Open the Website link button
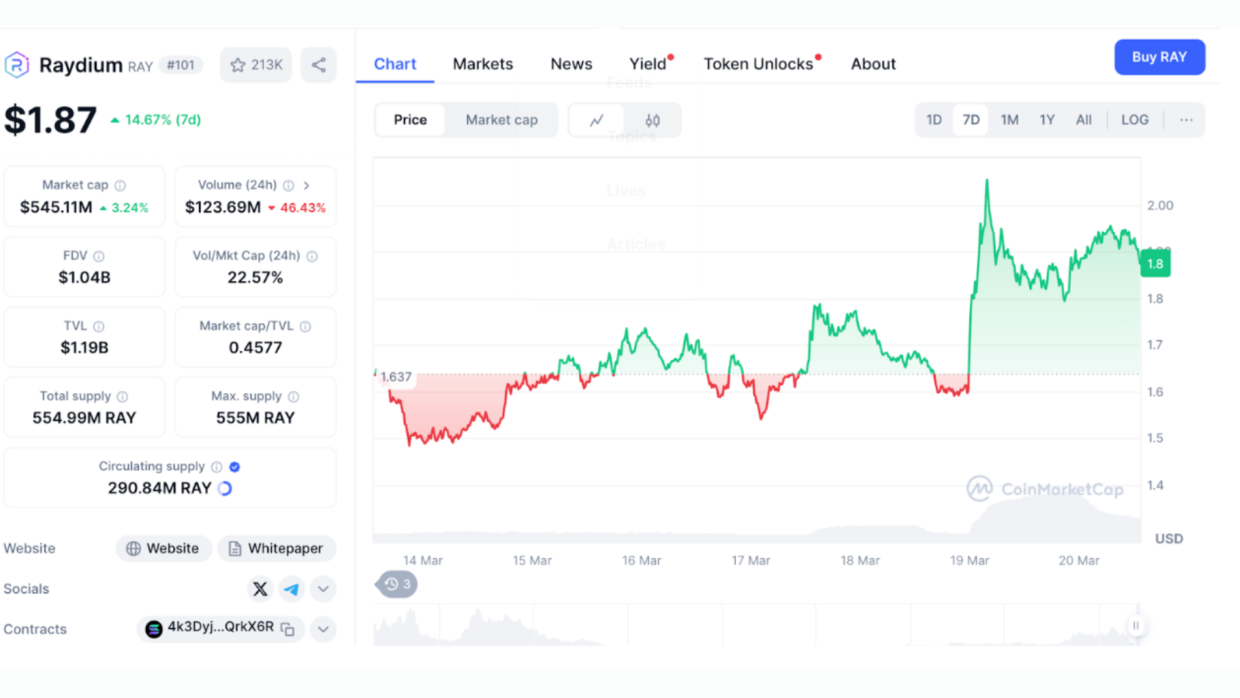The width and height of the screenshot is (1240, 698). tap(164, 548)
